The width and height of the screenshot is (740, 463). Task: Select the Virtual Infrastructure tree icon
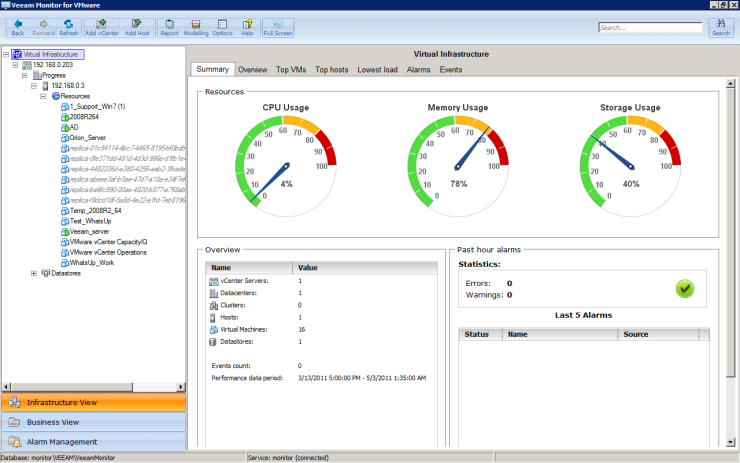point(17,54)
